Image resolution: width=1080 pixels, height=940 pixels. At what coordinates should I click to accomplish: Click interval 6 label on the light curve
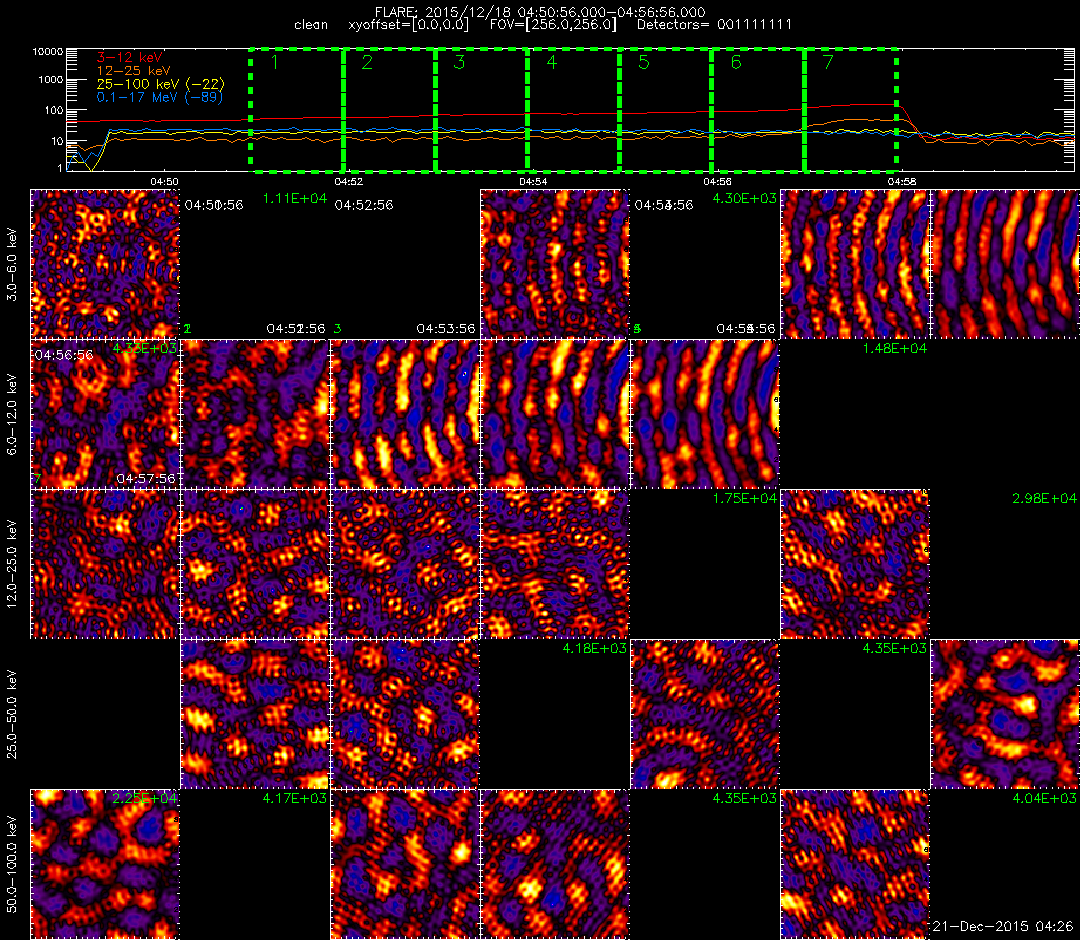pyautogui.click(x=736, y=63)
